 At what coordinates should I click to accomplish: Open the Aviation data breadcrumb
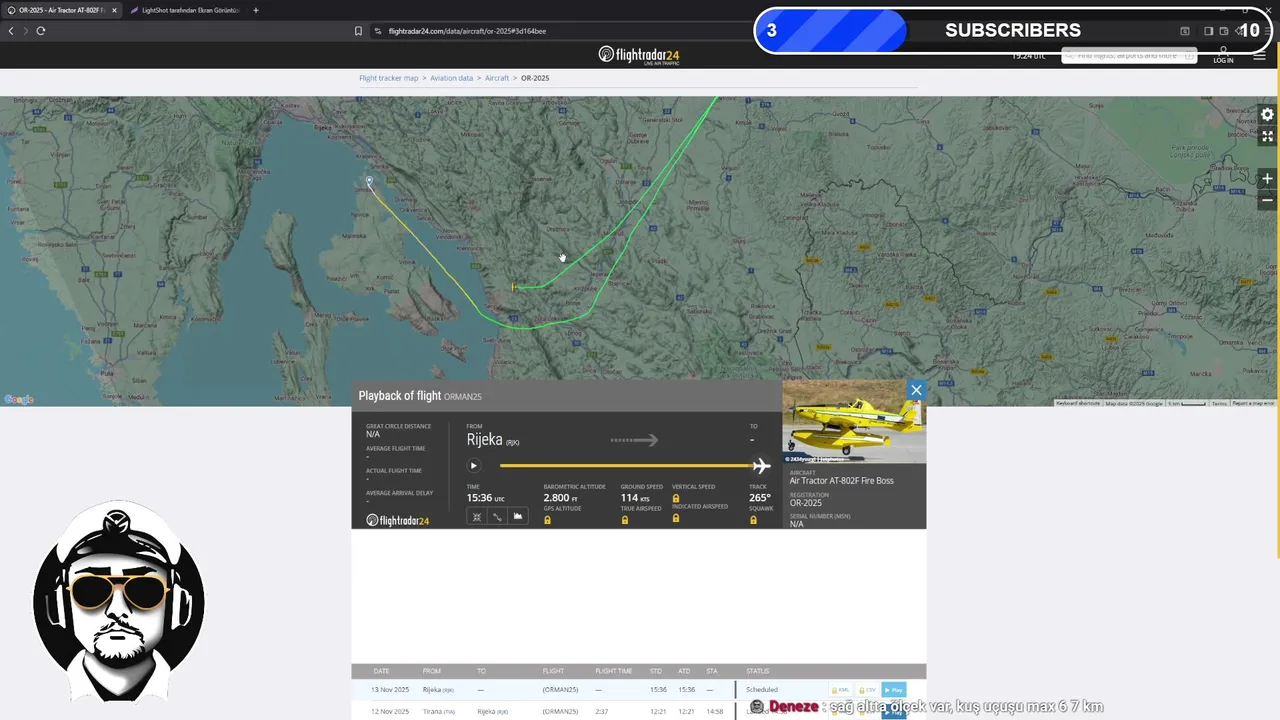pyautogui.click(x=452, y=78)
